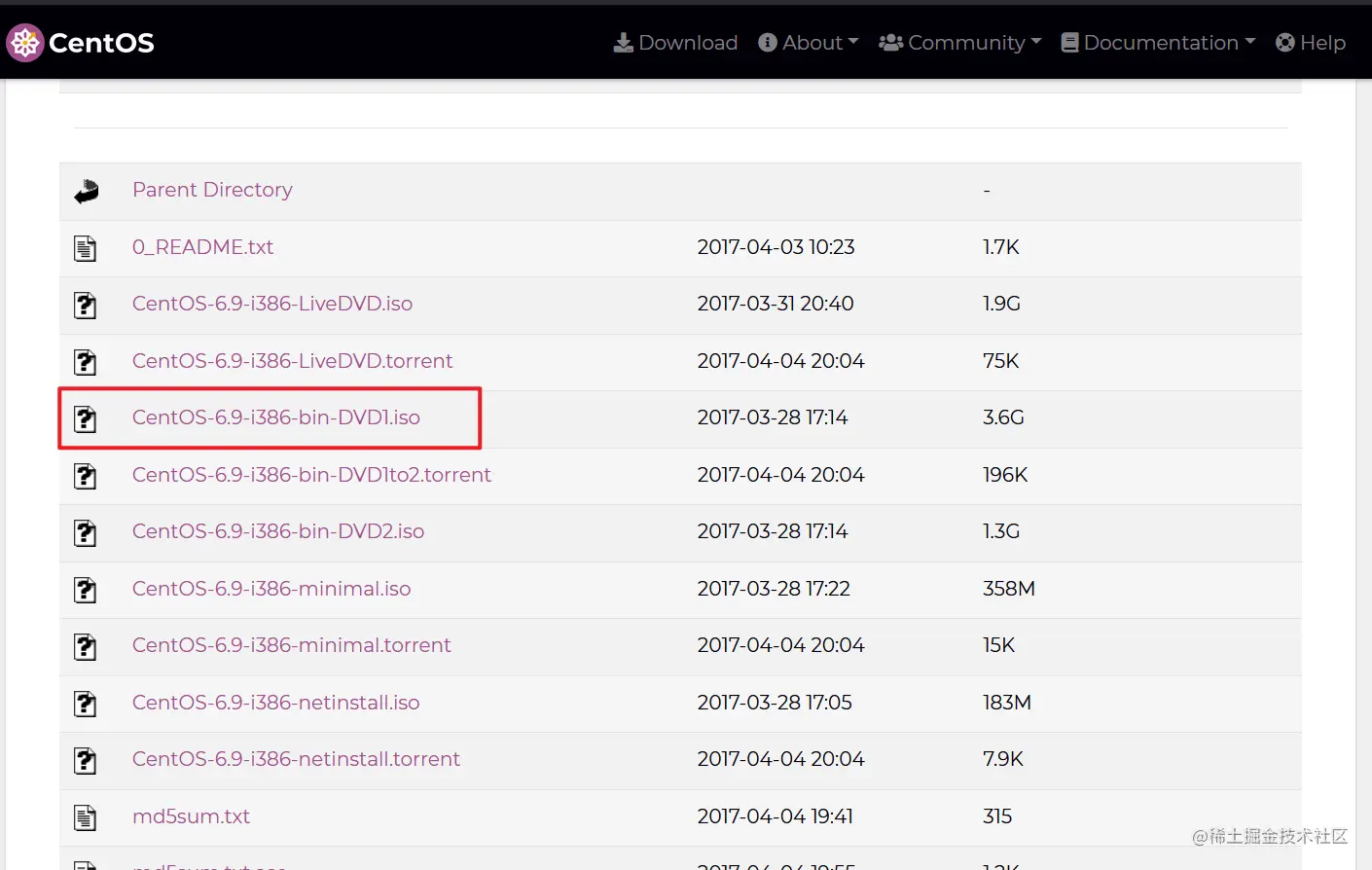Click the file icon beside CentOS-6.9-i386-minimal.torrent
Screen dimensions: 1372x870
tap(86, 647)
